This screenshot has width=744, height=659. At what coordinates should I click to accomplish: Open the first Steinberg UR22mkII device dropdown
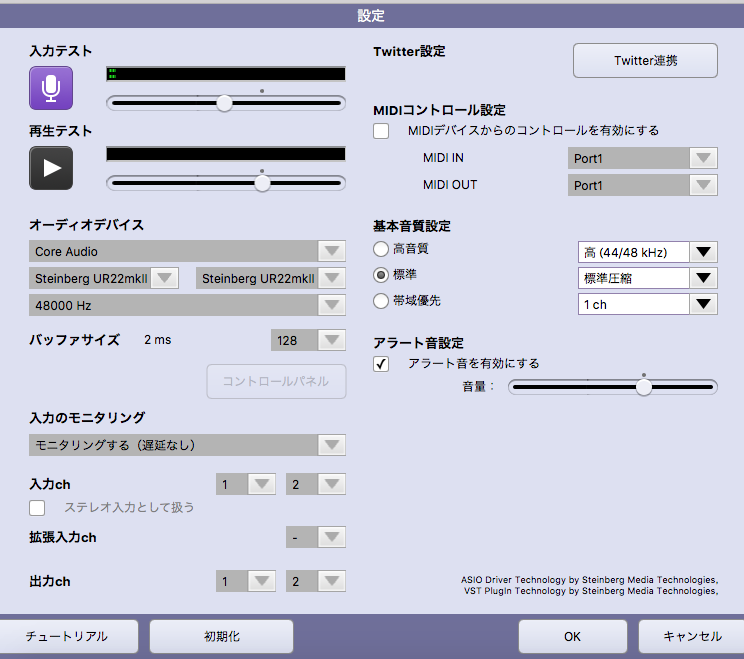103,278
